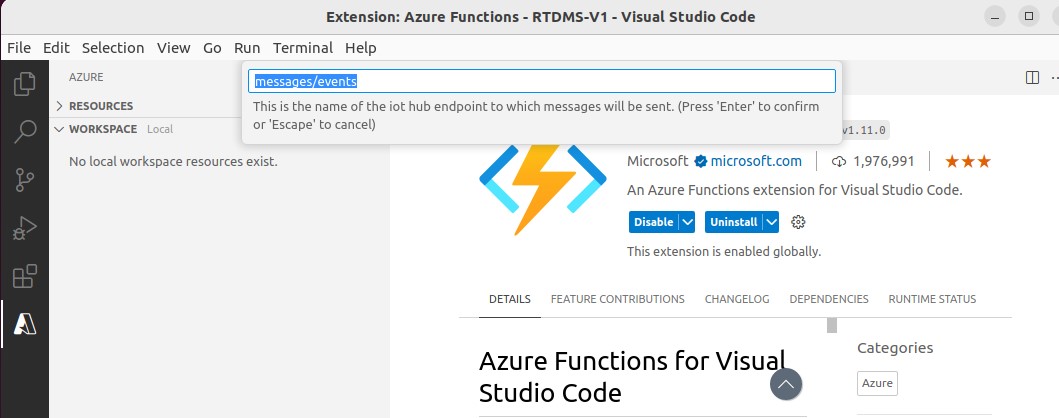Viewport: 1059px width, 418px height.
Task: Open the Selection menu
Action: [x=113, y=48]
